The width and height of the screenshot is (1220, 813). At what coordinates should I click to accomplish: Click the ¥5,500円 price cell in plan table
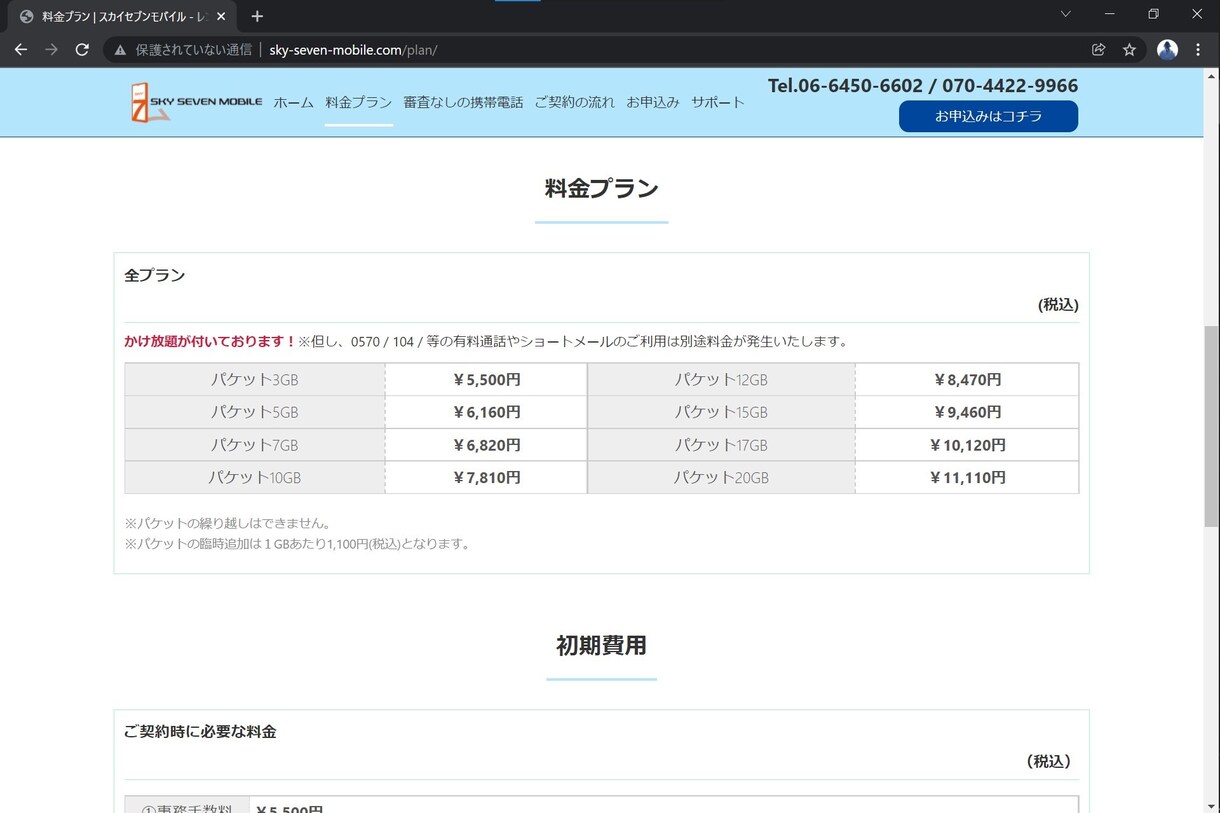pyautogui.click(x=486, y=380)
